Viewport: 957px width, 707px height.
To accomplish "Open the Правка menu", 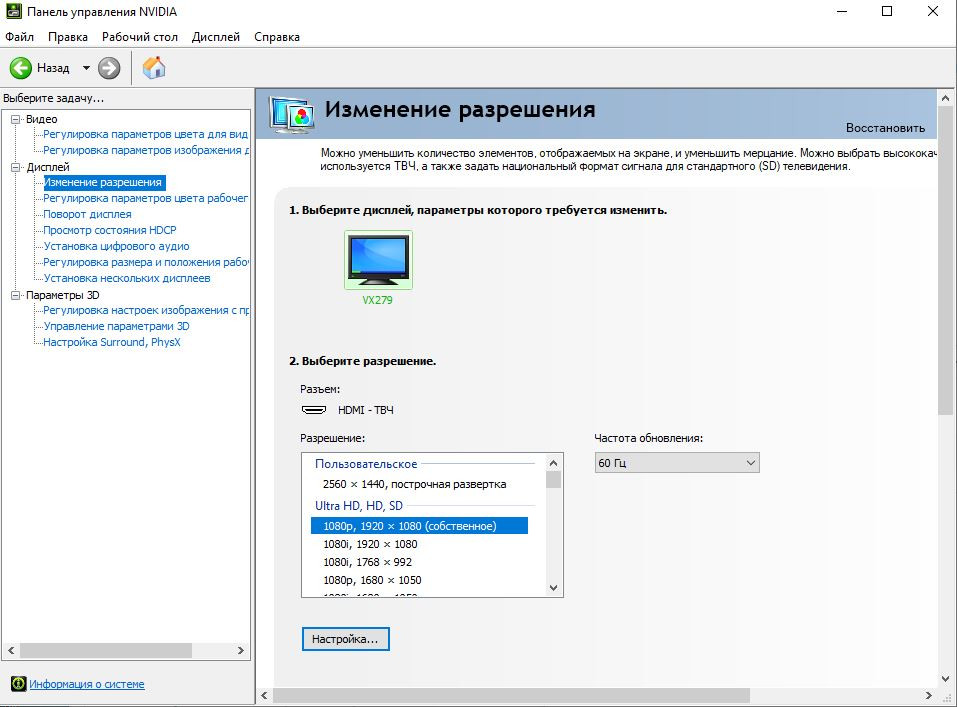I will [x=68, y=37].
